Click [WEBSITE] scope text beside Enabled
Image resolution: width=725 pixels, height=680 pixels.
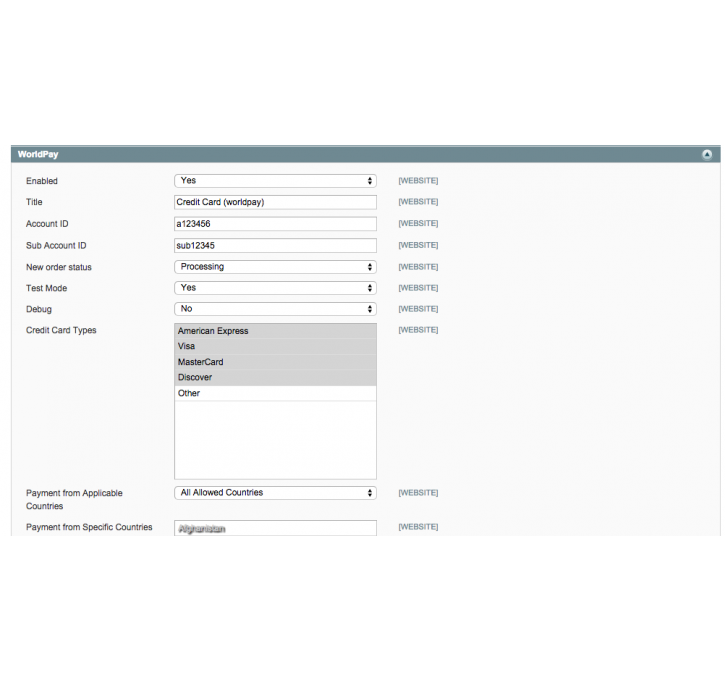(418, 181)
